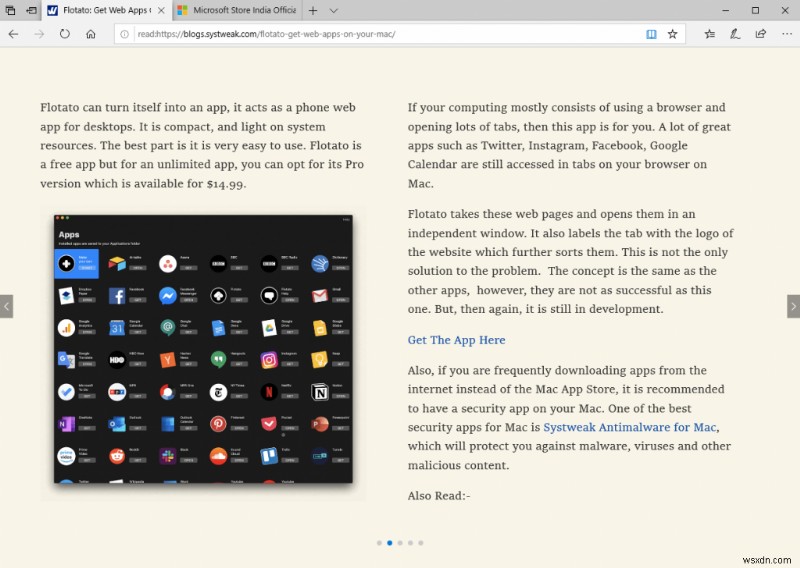Click Google Docs icon in screenshot
Screen dimensions: 800x568
coord(218,328)
